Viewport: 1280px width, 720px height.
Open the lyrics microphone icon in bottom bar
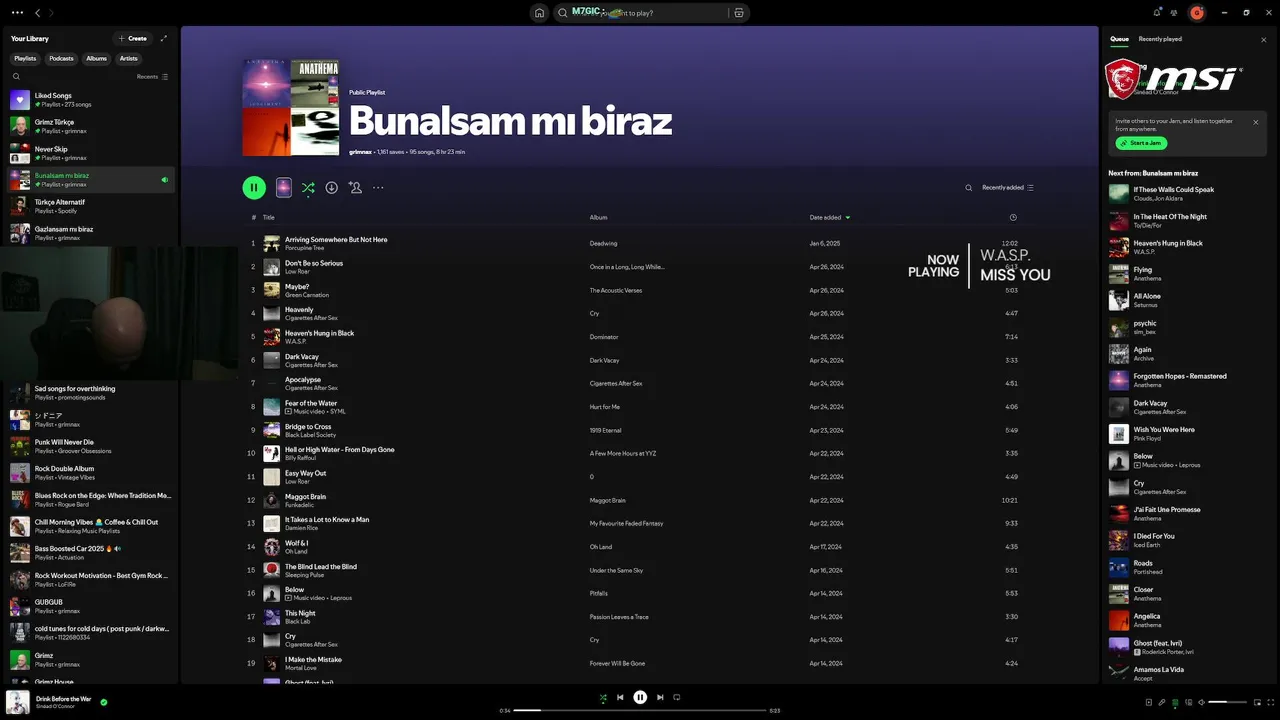[1162, 702]
